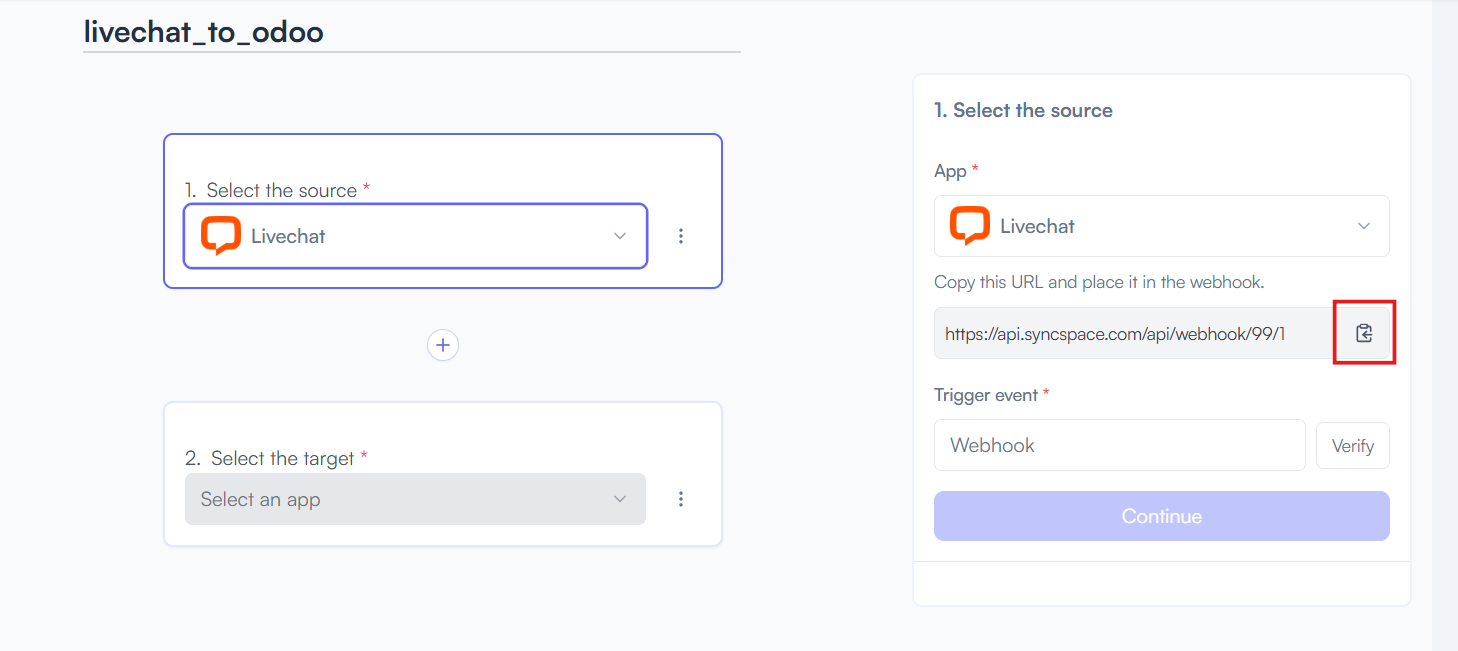Click the Livechat logo in source card
The height and width of the screenshot is (651, 1458).
coord(221,236)
